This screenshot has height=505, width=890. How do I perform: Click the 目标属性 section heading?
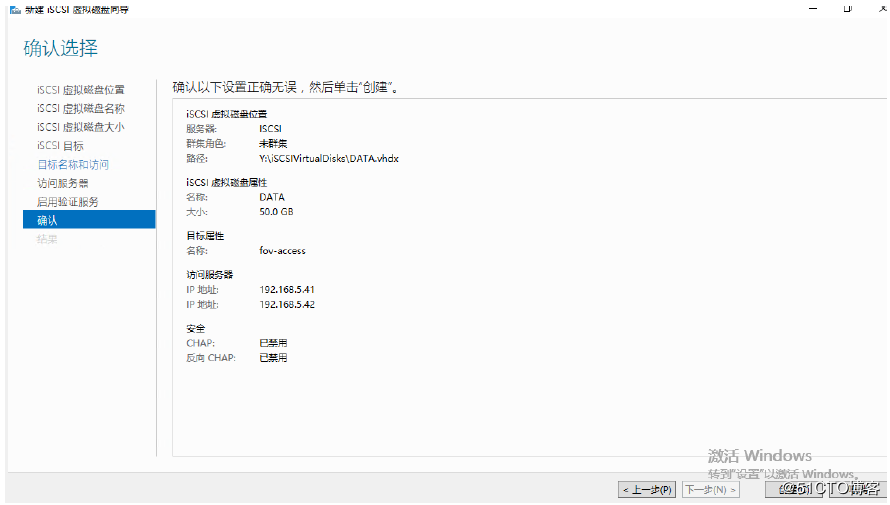[x=205, y=236]
